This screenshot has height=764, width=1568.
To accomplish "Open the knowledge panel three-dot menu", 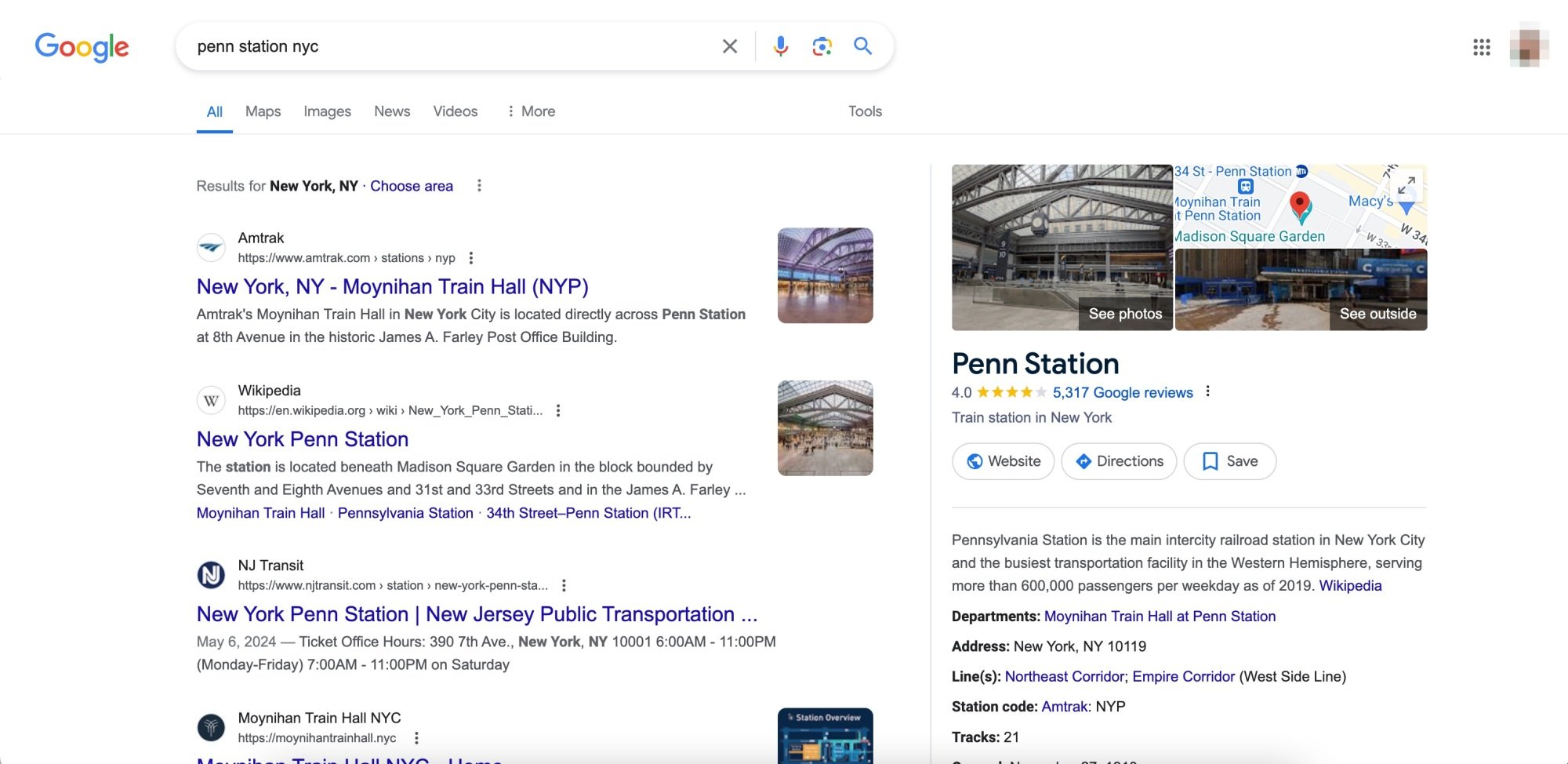I will tap(1207, 391).
